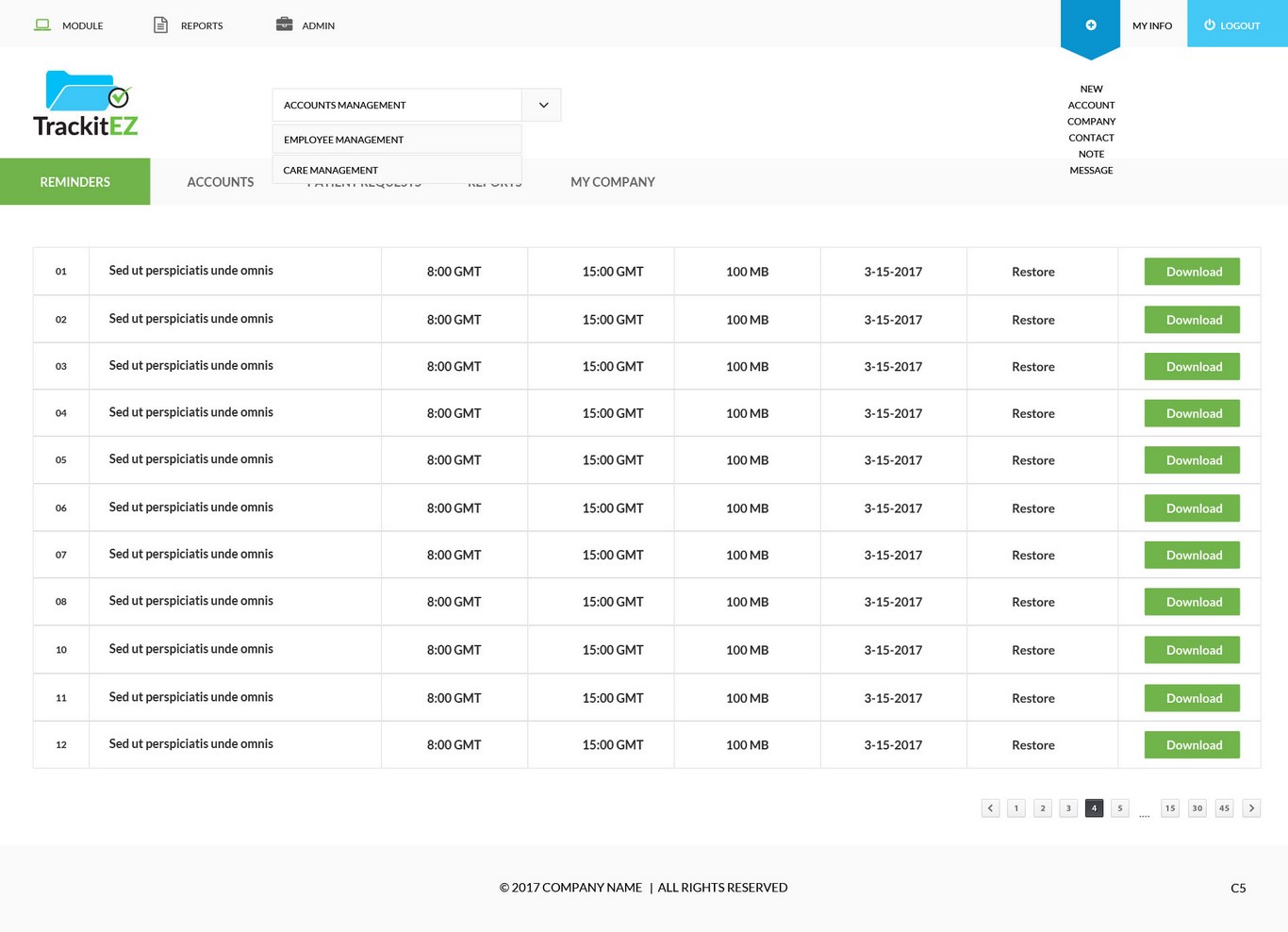1288x932 pixels.
Task: Download the file in row 02
Action: click(x=1192, y=320)
